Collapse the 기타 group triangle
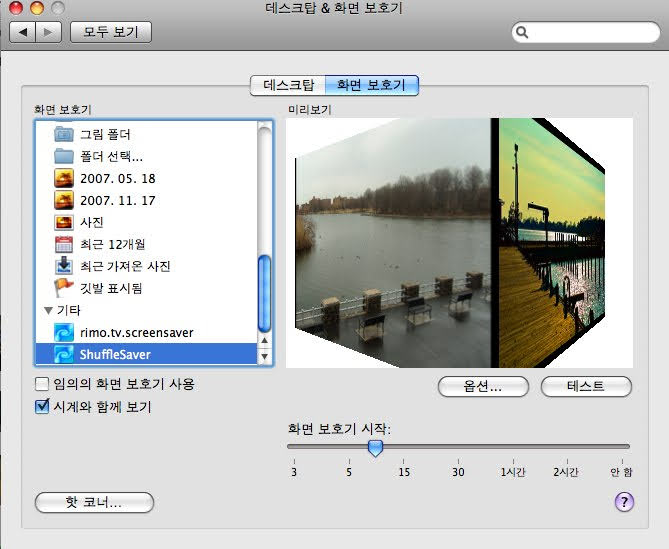Screen dimensions: 669x549 (x=48, y=311)
